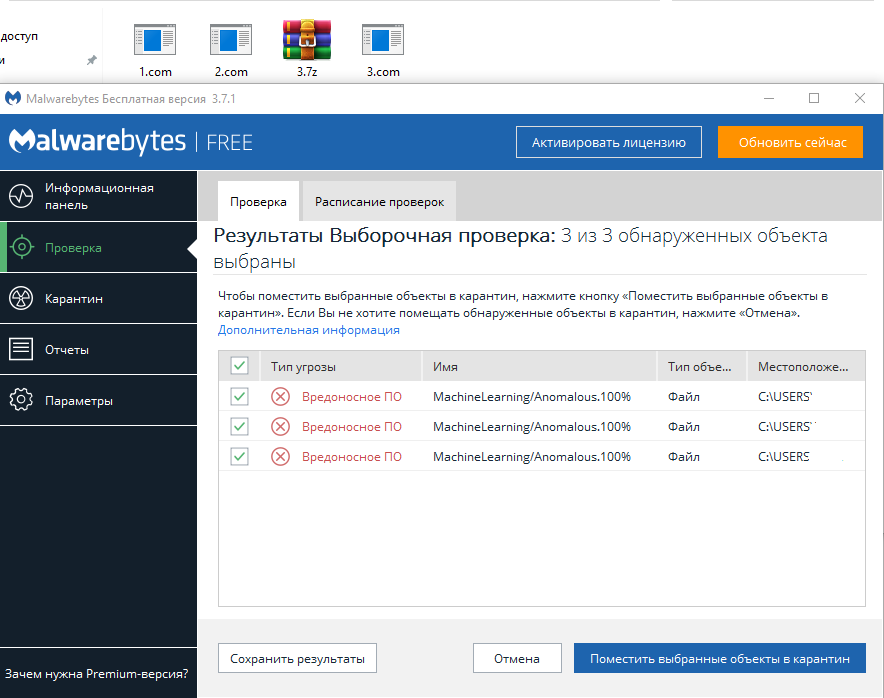The width and height of the screenshot is (884, 698).
Task: Open the Дополнительная информация link
Action: pos(308,330)
